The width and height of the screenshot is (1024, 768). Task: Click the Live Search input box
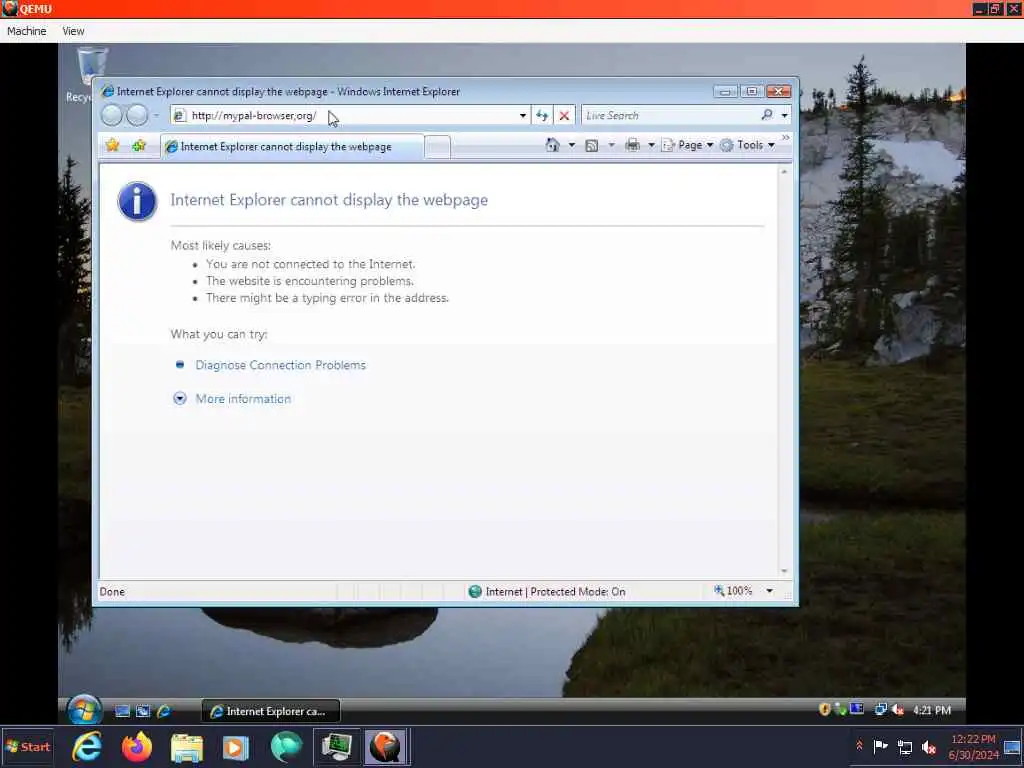coord(670,116)
